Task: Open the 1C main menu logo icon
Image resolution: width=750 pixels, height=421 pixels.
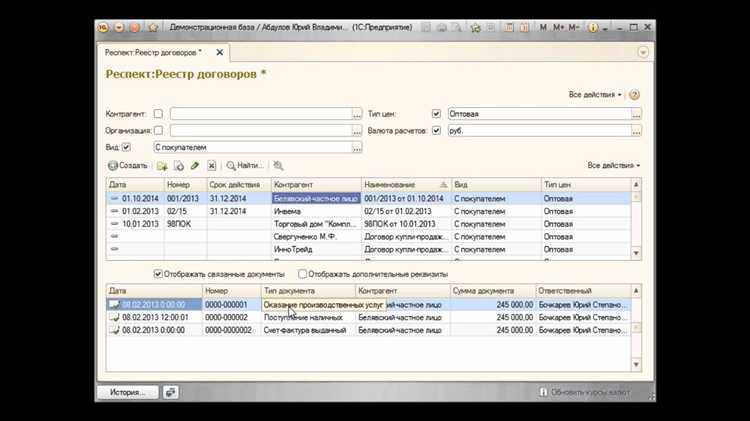Action: tap(103, 28)
